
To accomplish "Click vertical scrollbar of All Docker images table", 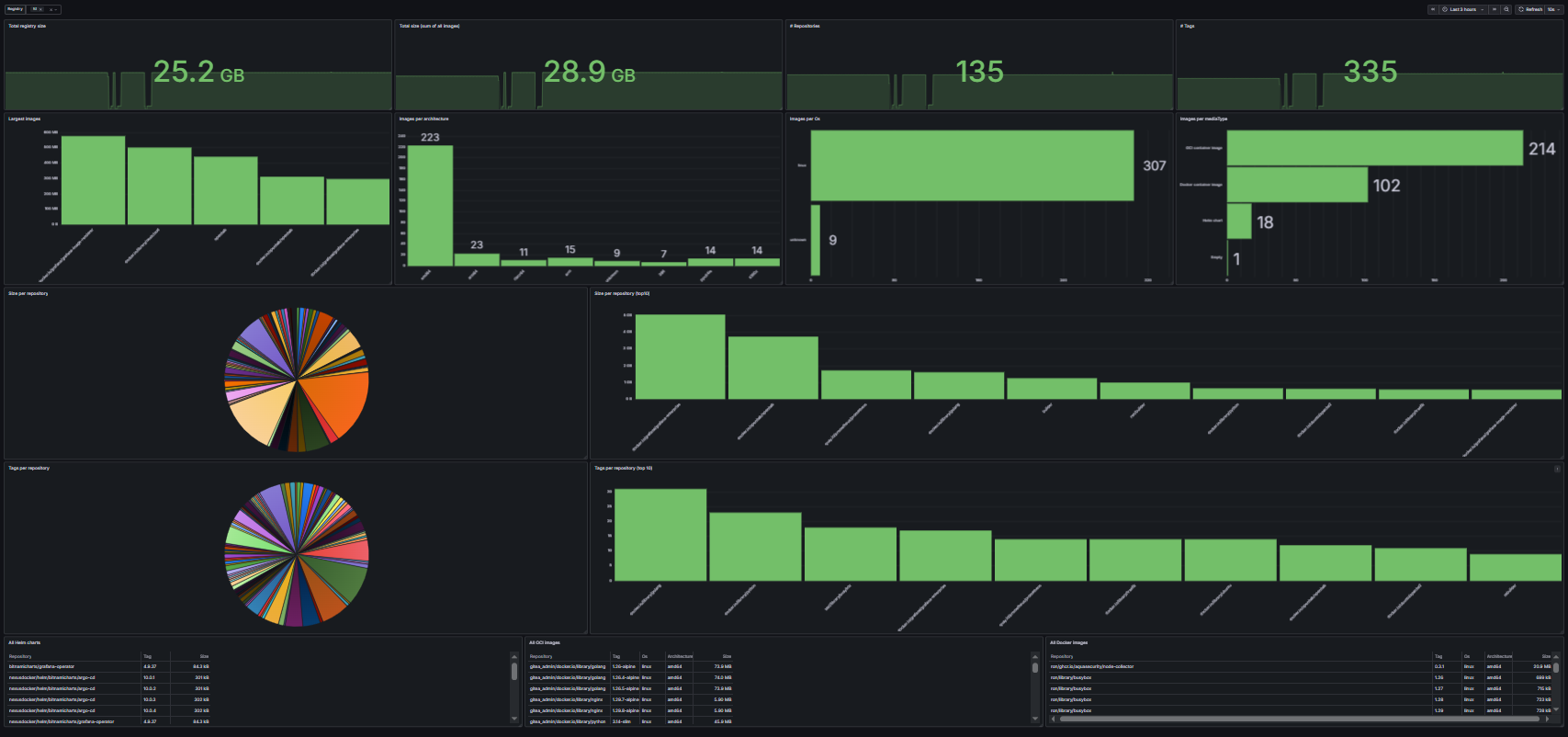I will [x=1557, y=667].
